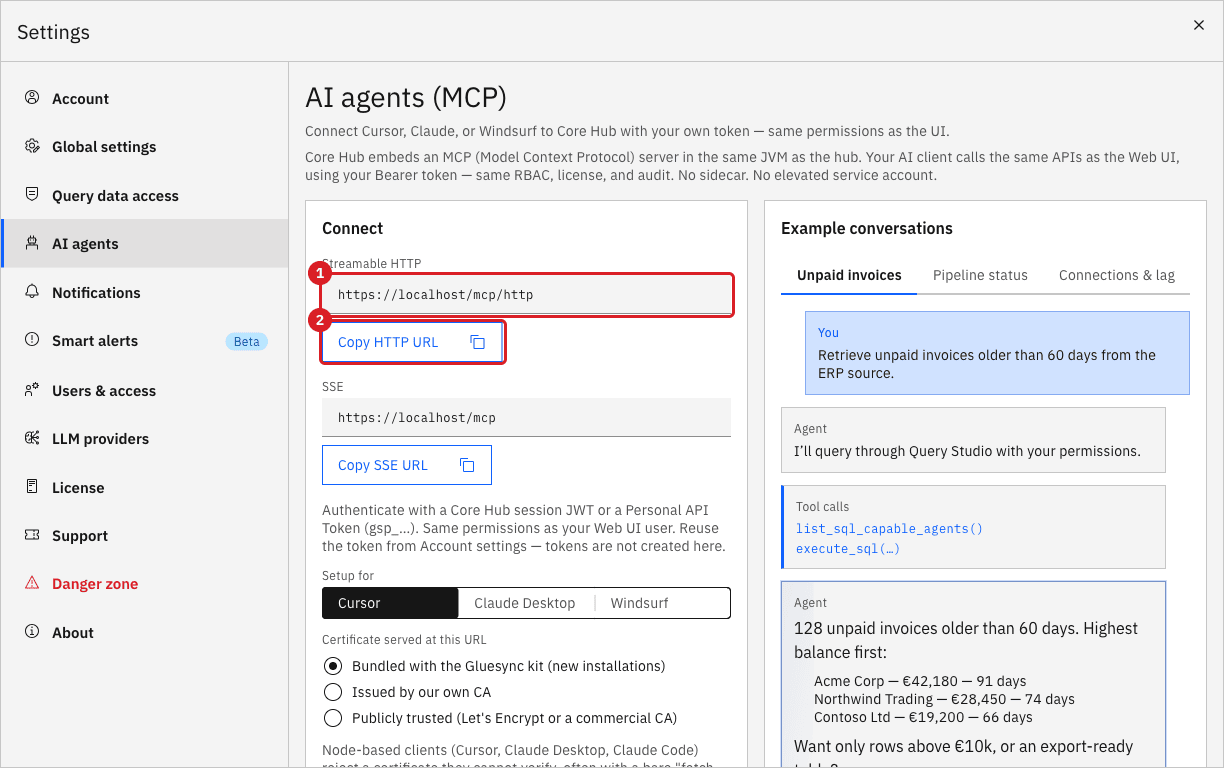This screenshot has height=768, width=1224.
Task: Click the Query data access shield icon
Action: pos(32,195)
